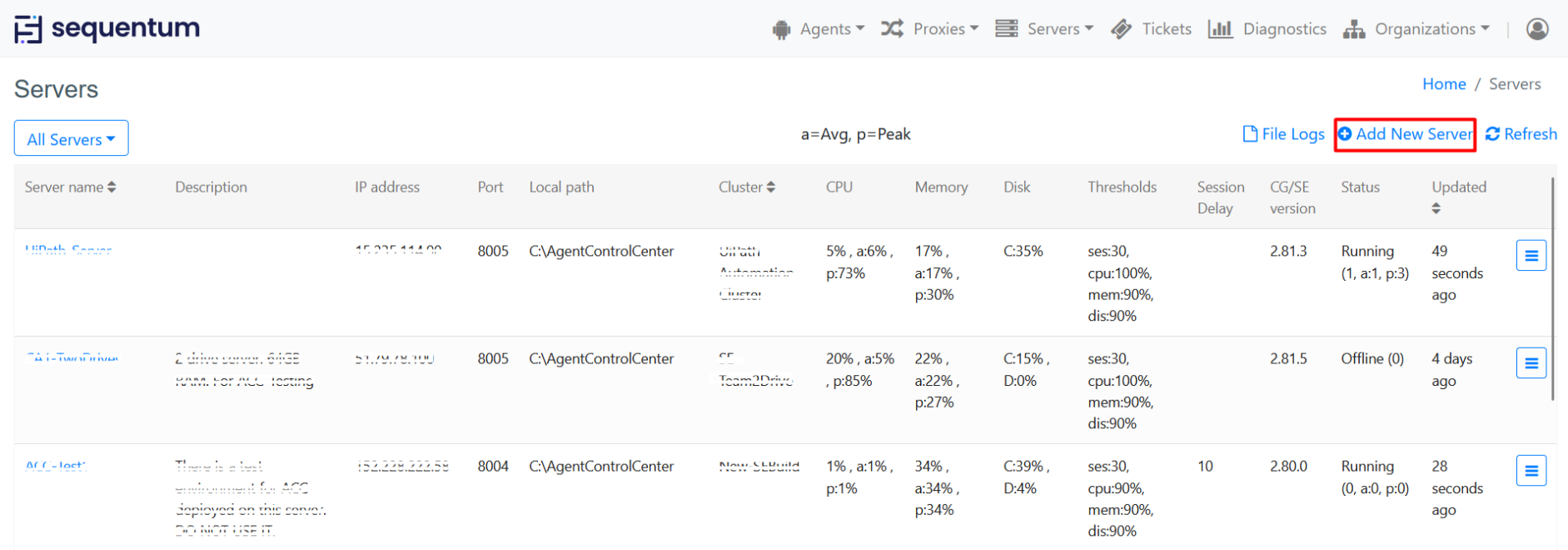Open actions menu for the first server row

[1531, 256]
